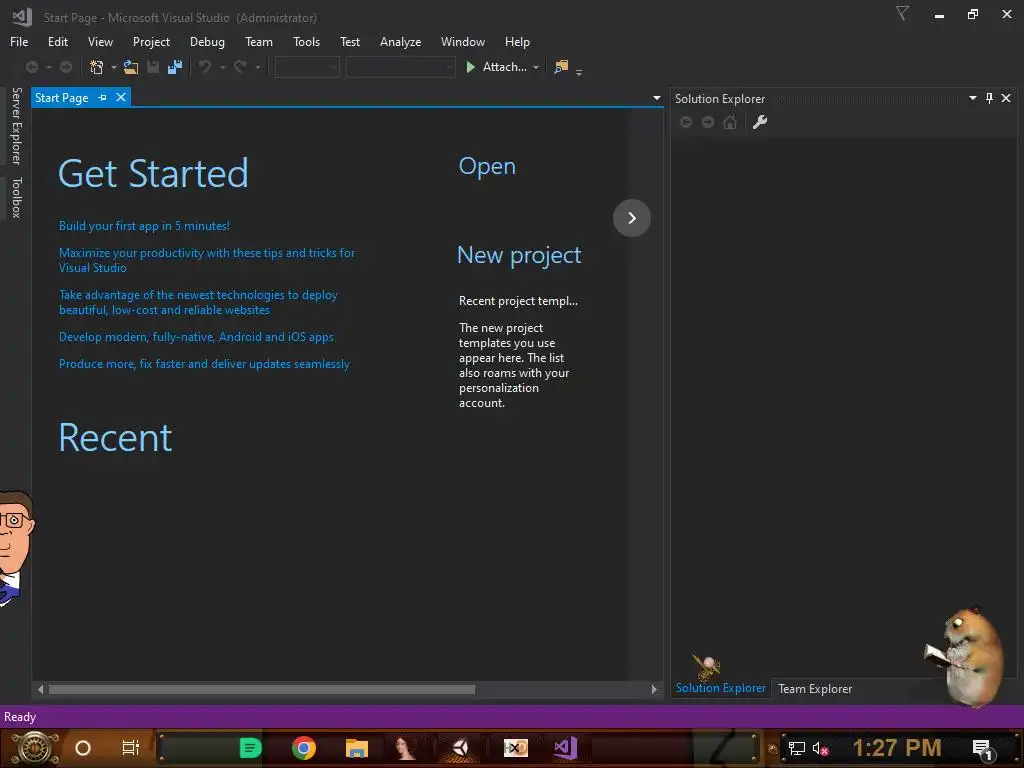Click the Find in Files toolbar icon
Screen dimensions: 1024x768
click(x=561, y=67)
